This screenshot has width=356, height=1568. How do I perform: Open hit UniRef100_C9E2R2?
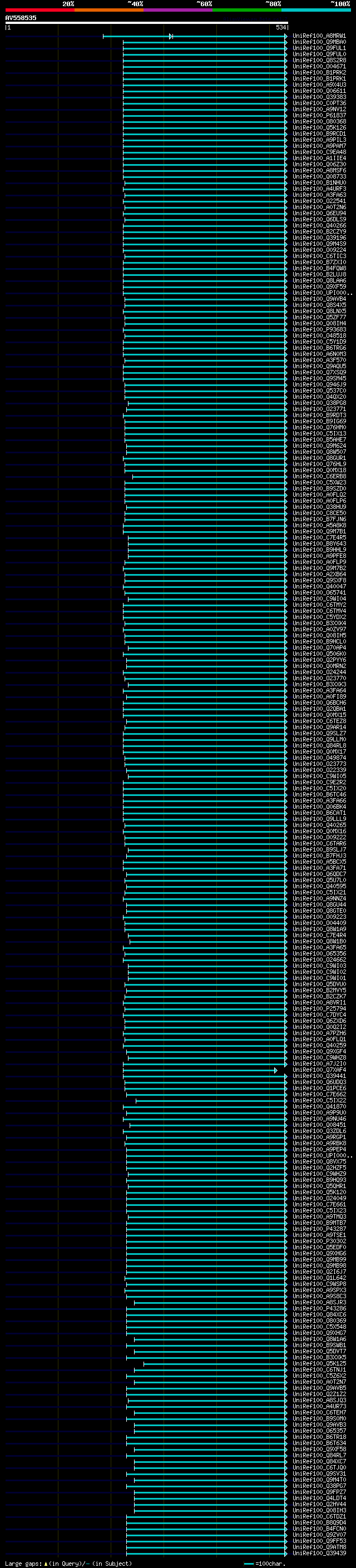(319, 782)
